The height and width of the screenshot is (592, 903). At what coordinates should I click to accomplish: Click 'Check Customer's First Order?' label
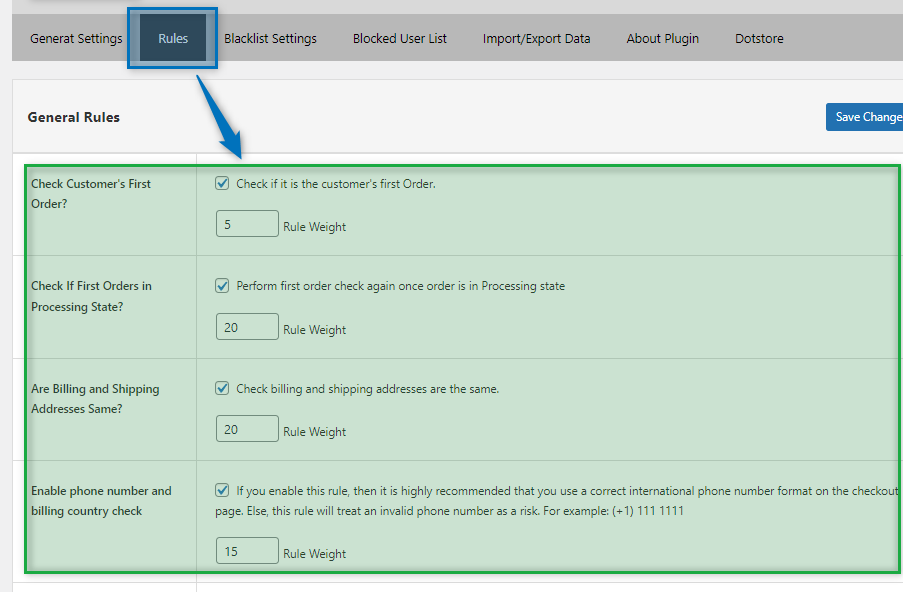tap(91, 193)
